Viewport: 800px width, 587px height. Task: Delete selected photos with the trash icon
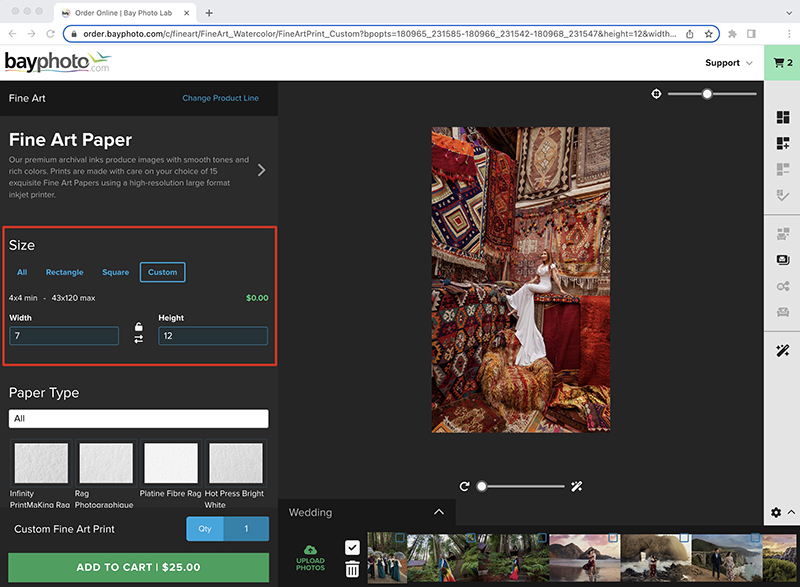click(x=352, y=569)
